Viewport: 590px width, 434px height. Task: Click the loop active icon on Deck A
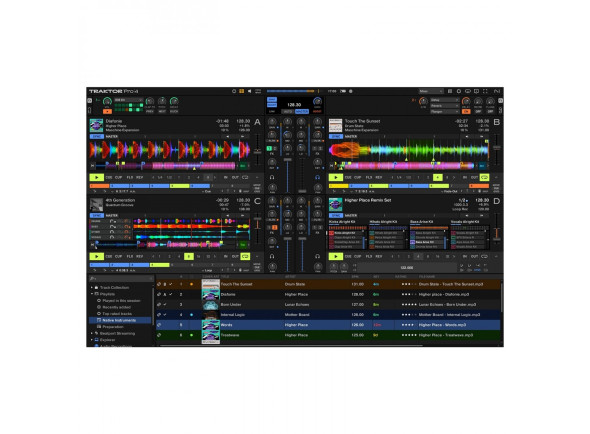245,177
